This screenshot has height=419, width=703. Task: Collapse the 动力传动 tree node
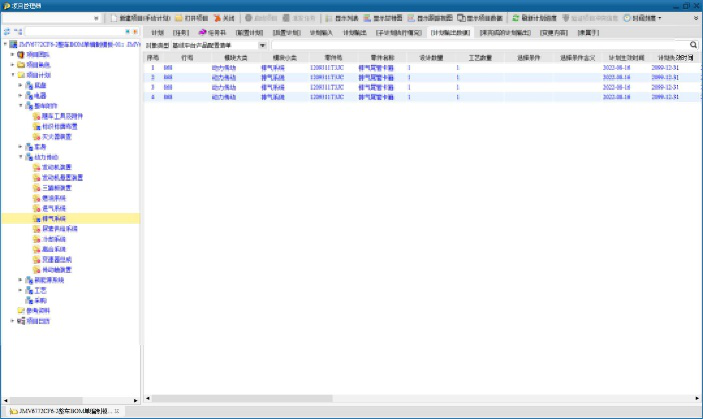click(x=20, y=157)
